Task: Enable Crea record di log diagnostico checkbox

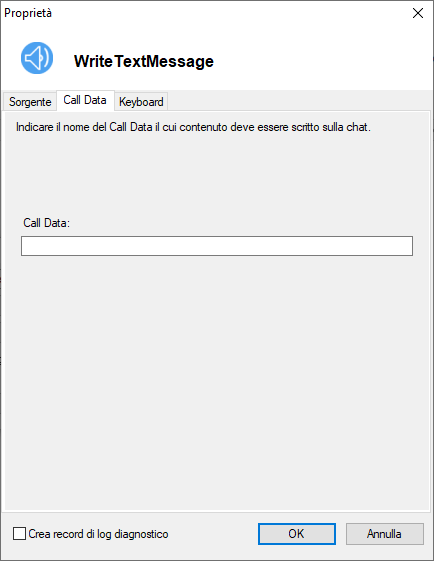Action: 19,533
